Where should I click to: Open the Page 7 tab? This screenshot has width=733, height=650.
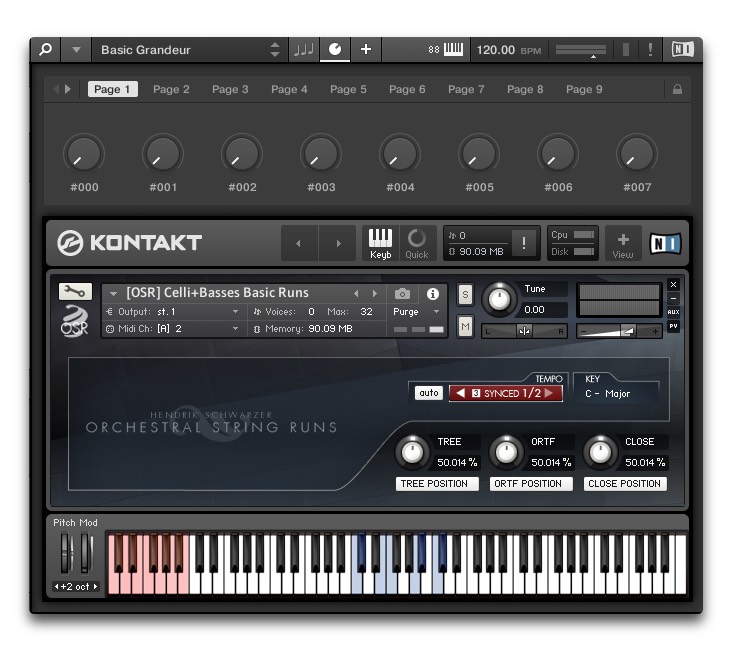pyautogui.click(x=466, y=89)
